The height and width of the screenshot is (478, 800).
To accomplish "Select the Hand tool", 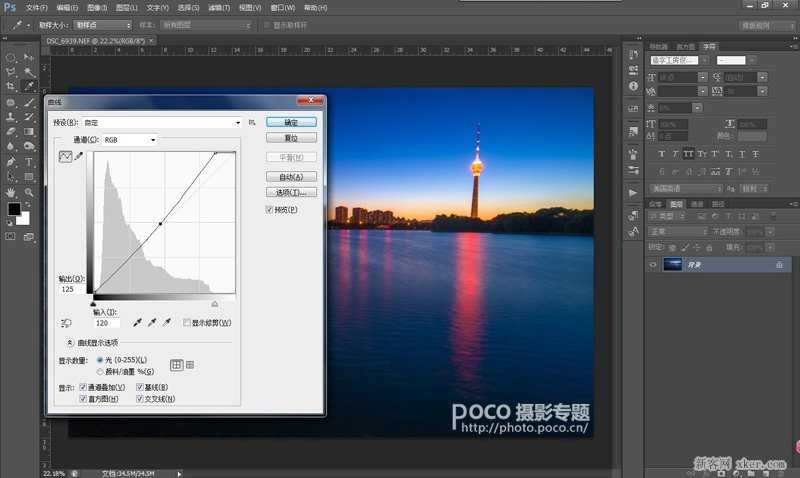I will [x=10, y=192].
